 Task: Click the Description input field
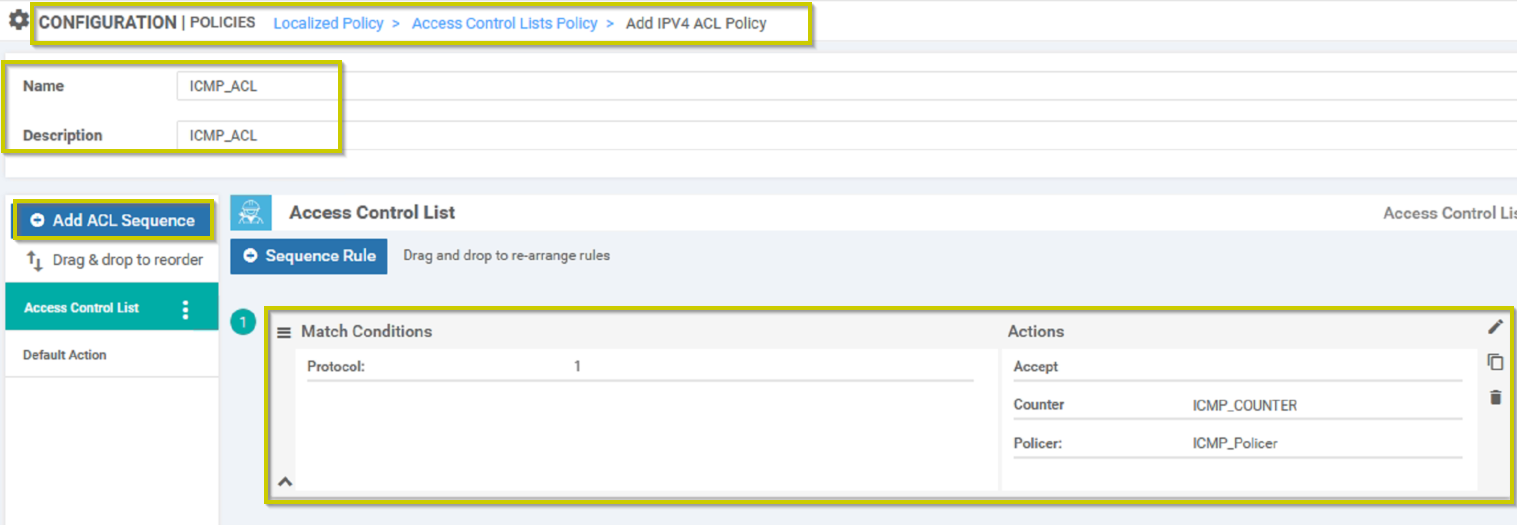pyautogui.click(x=846, y=135)
